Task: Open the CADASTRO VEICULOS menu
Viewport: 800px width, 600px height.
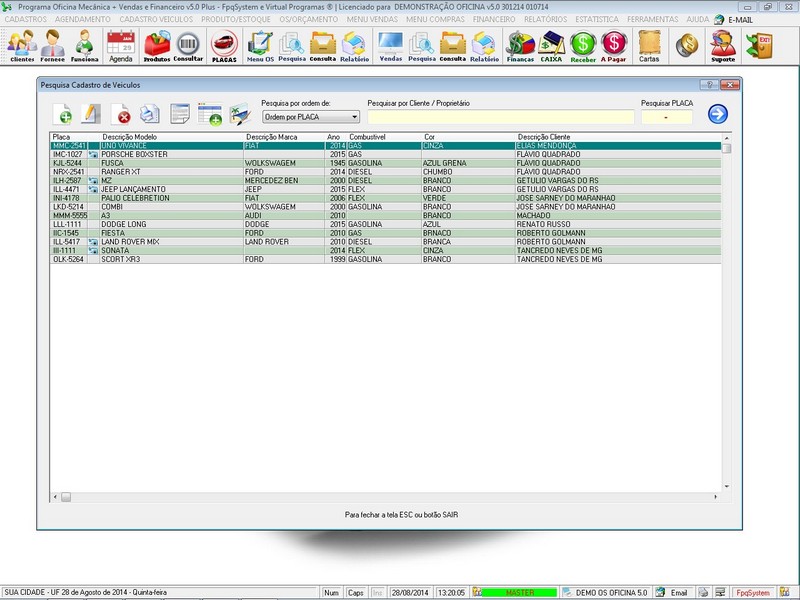Action: pyautogui.click(x=156, y=19)
